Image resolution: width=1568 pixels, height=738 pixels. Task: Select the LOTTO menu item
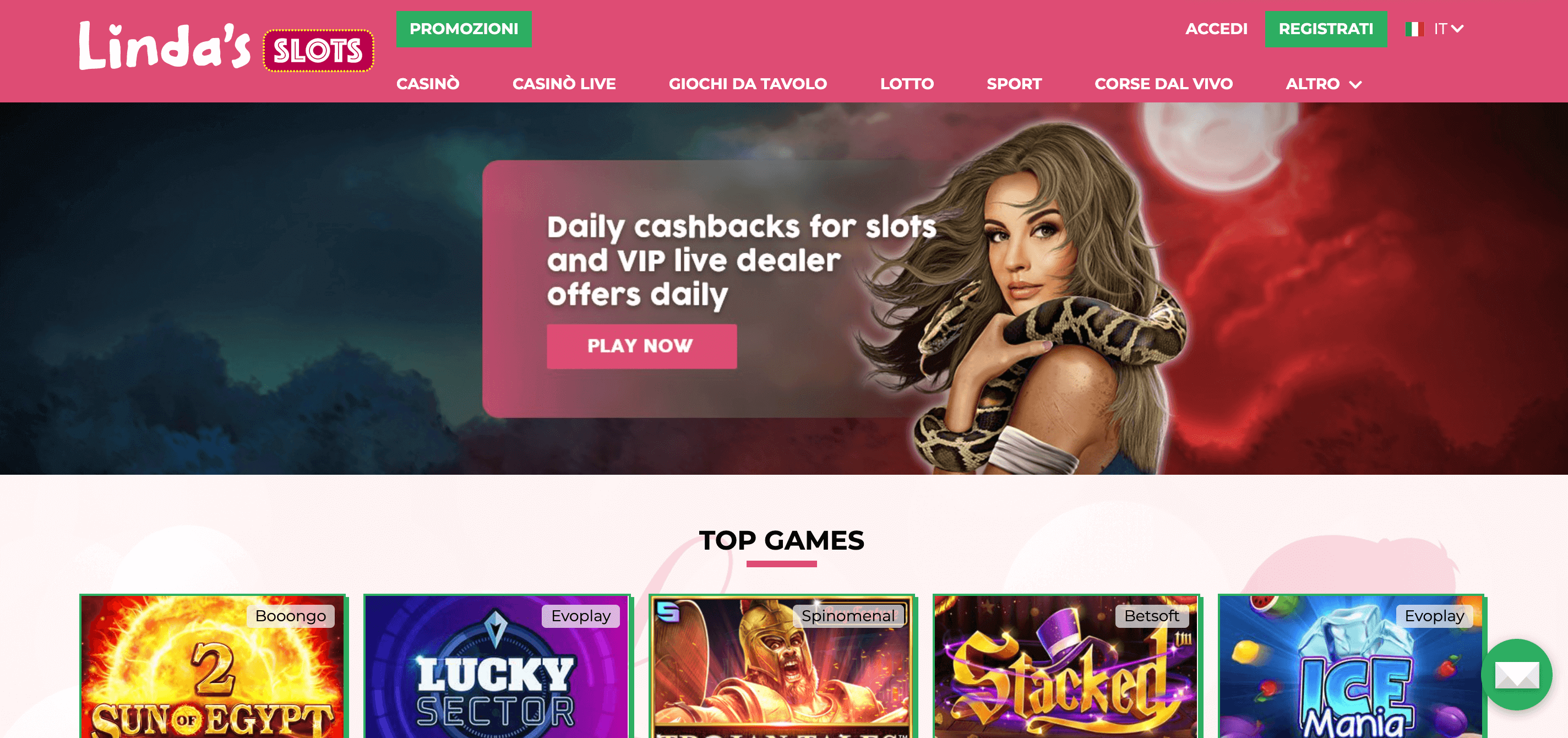pos(906,84)
